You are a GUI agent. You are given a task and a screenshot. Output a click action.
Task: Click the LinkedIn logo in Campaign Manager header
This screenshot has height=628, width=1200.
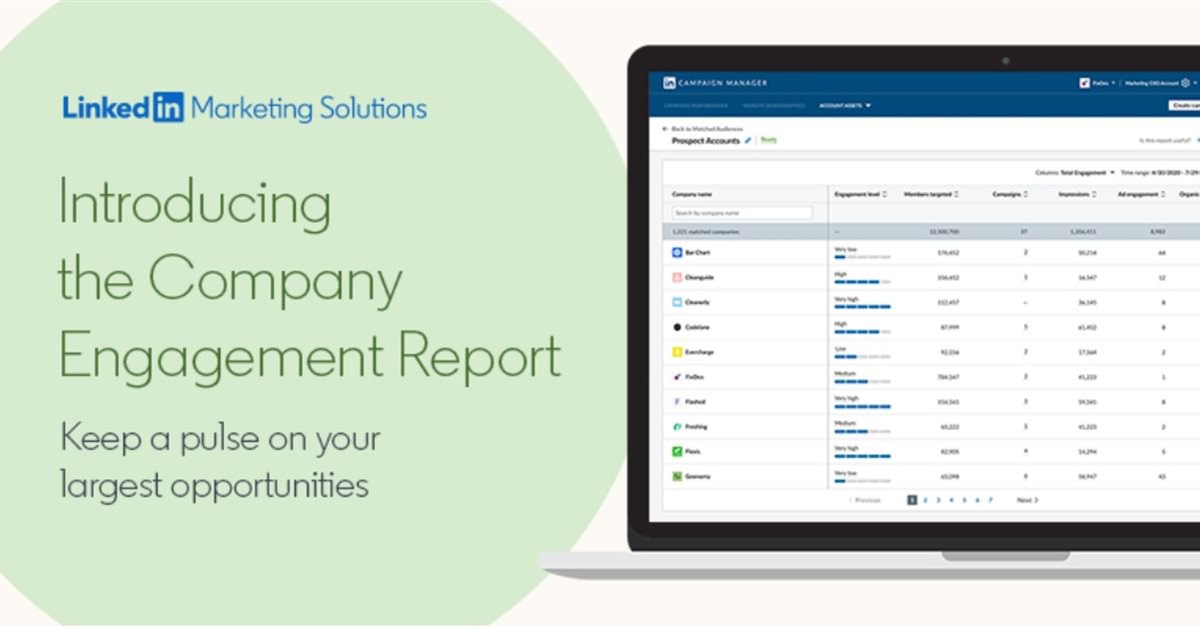(669, 83)
